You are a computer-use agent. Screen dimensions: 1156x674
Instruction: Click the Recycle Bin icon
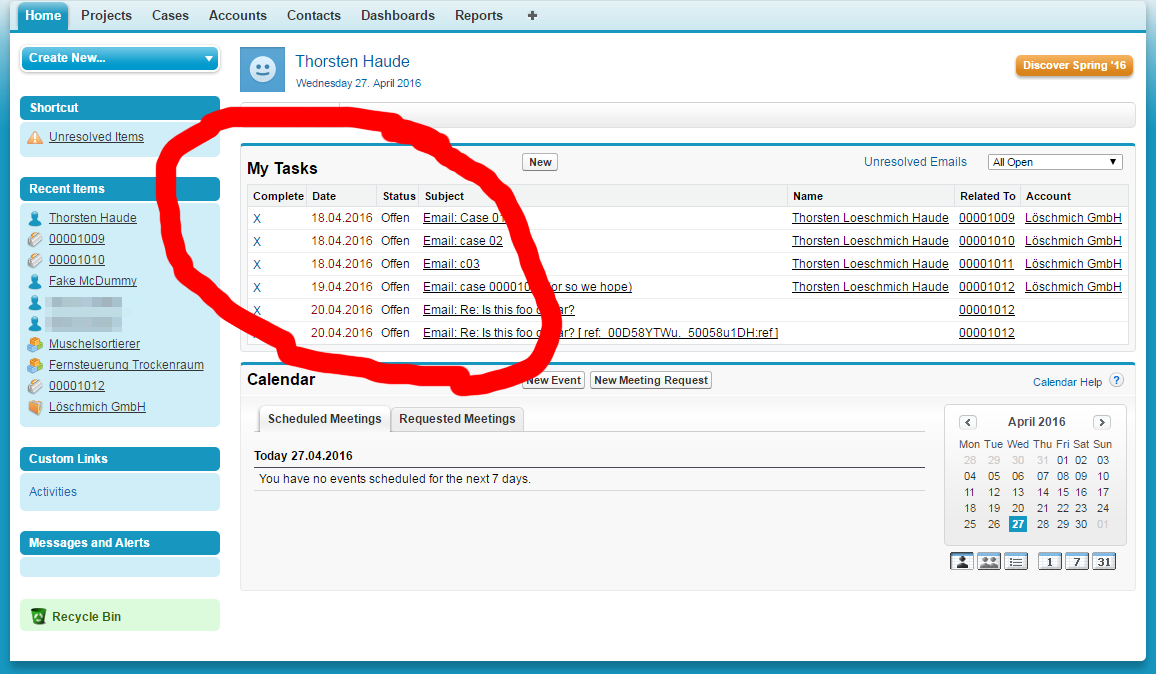click(x=38, y=616)
